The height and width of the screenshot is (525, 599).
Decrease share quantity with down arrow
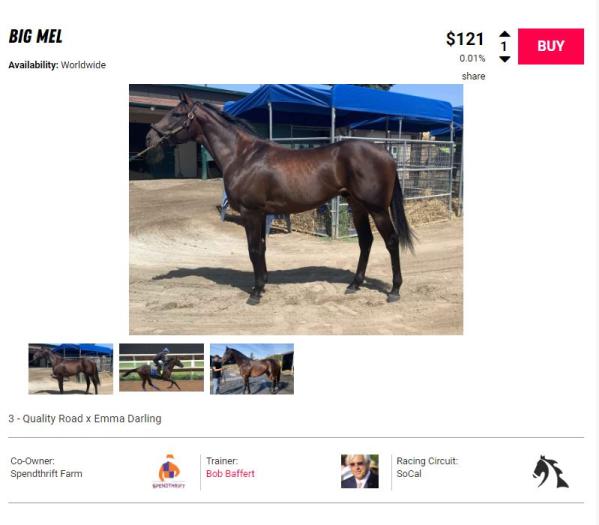pyautogui.click(x=505, y=59)
